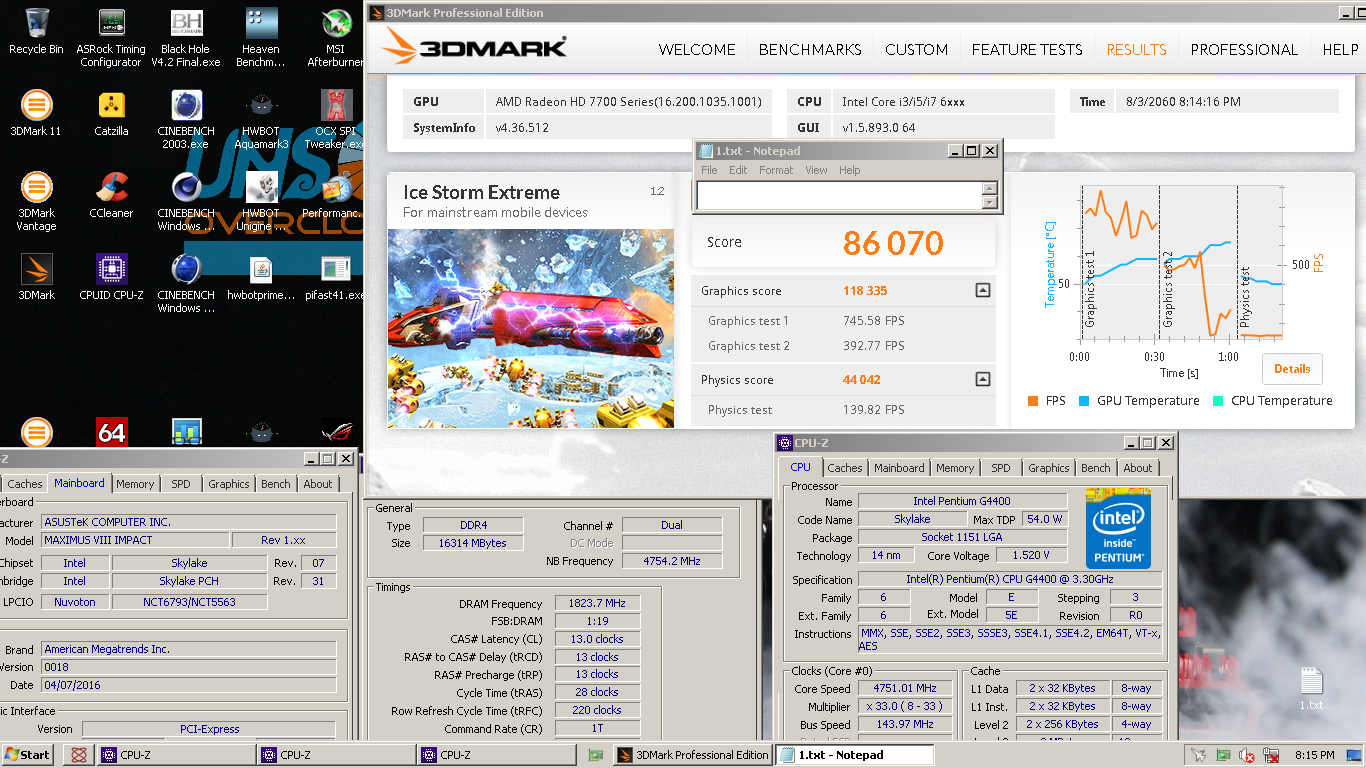
Task: Switch to 3DMark Professional Edition taskbar button
Action: tap(692, 755)
